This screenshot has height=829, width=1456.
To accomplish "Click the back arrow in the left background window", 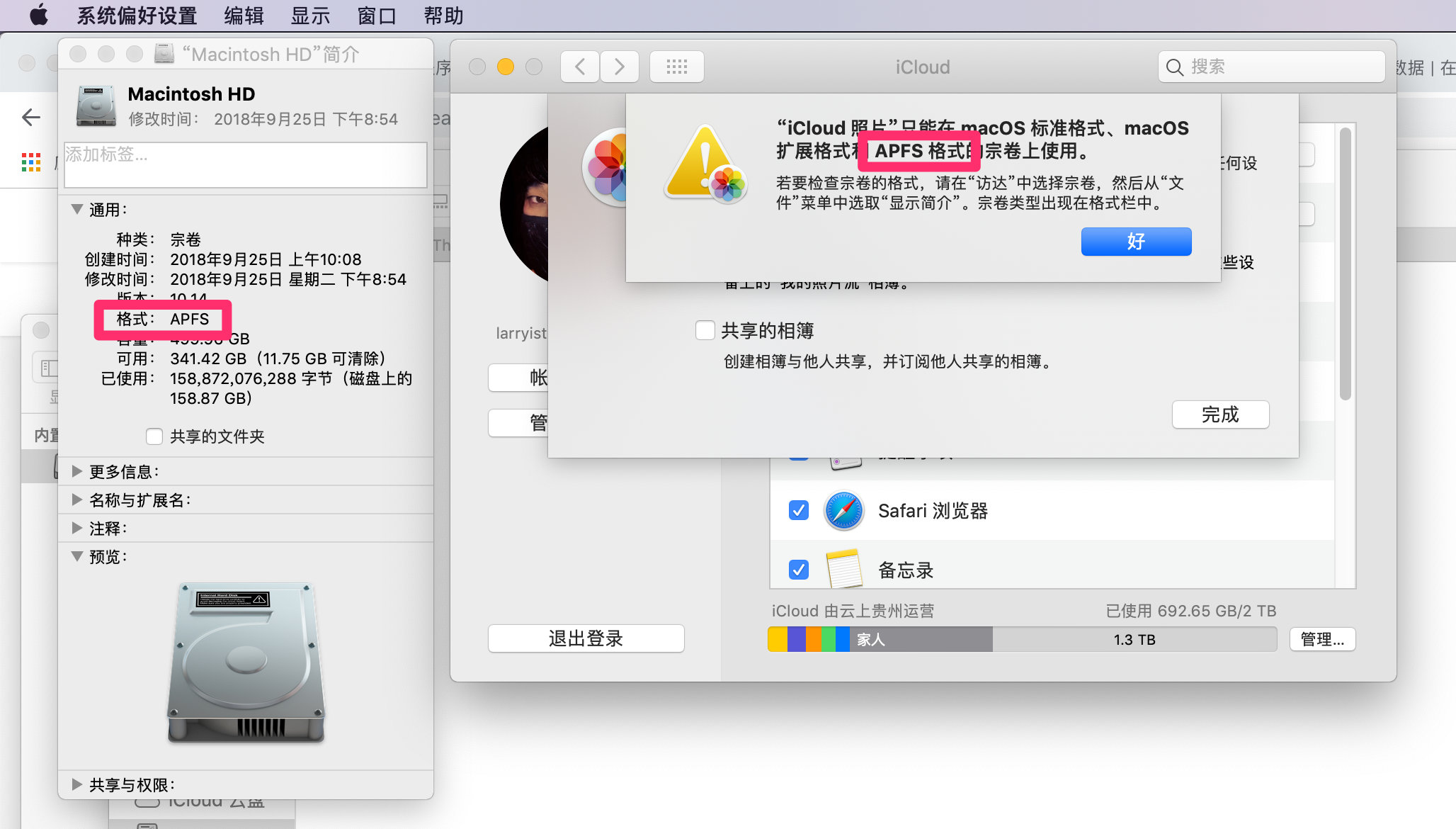I will 31,117.
